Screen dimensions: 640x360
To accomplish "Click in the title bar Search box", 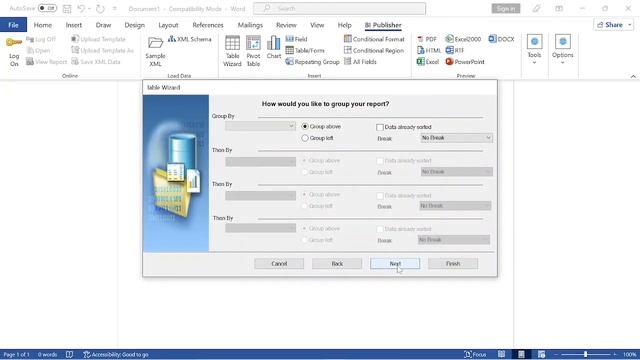I will coord(340,8).
